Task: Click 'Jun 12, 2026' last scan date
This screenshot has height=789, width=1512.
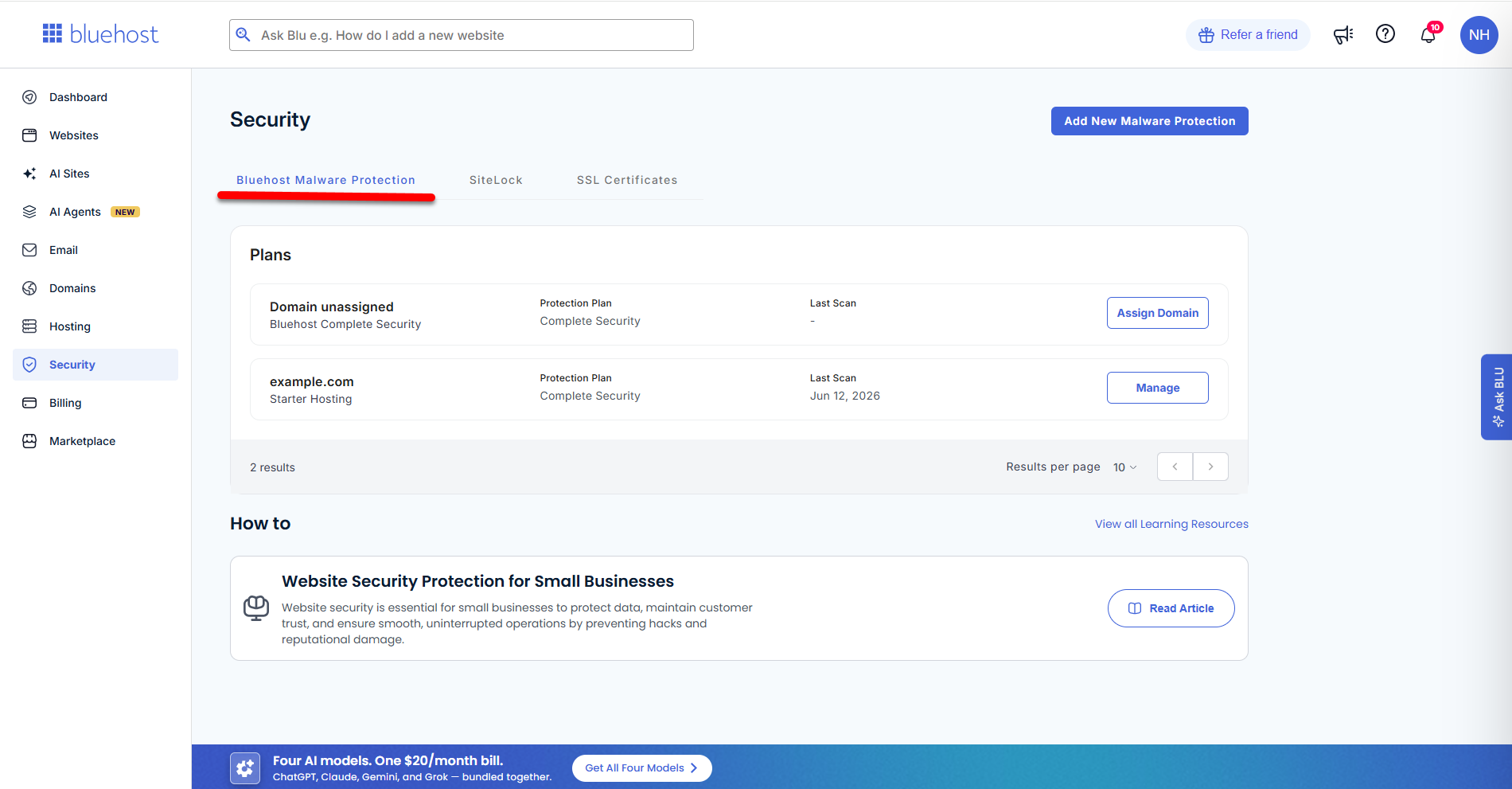Action: pos(845,396)
